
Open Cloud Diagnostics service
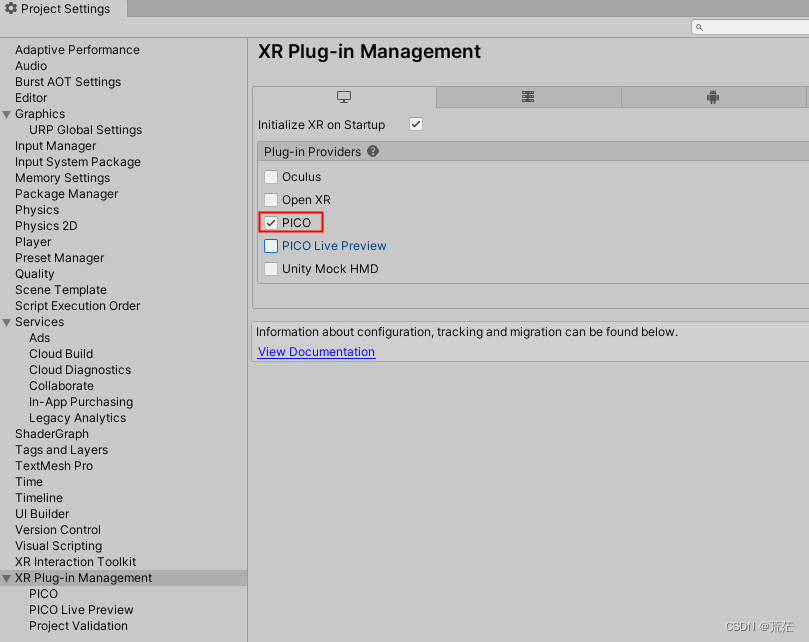tap(80, 370)
